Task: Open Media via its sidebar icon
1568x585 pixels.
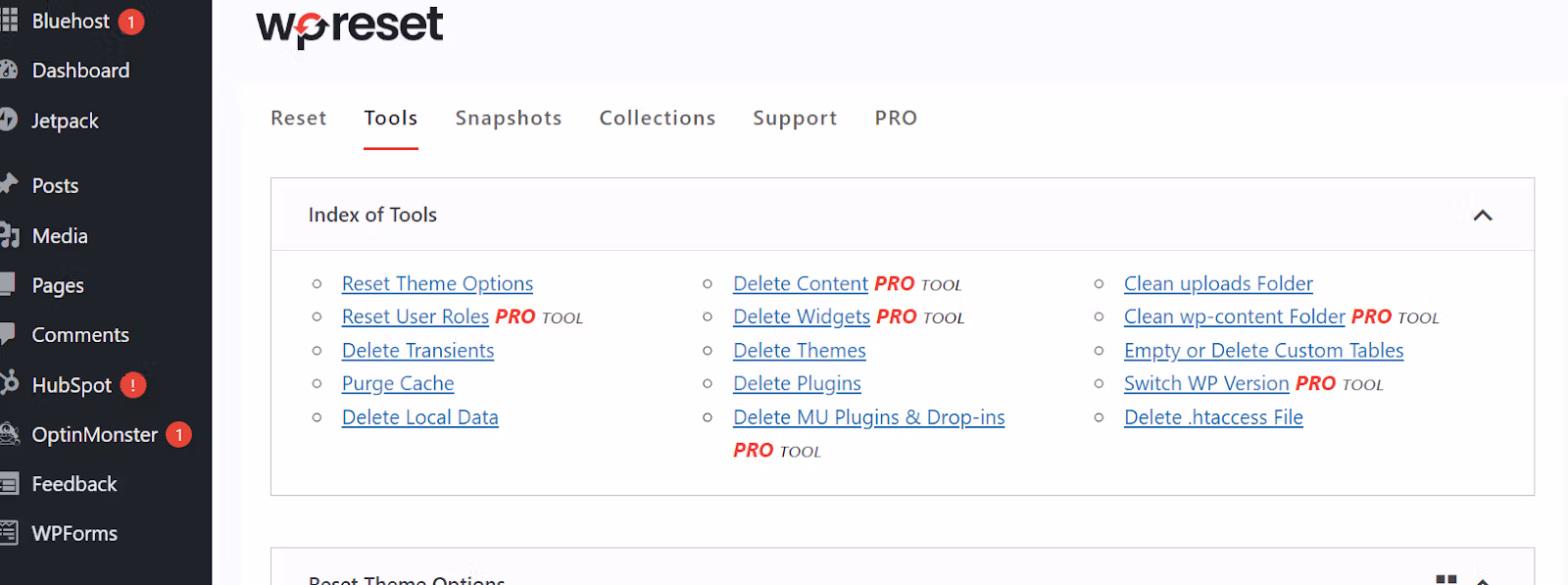Action: click(10, 235)
